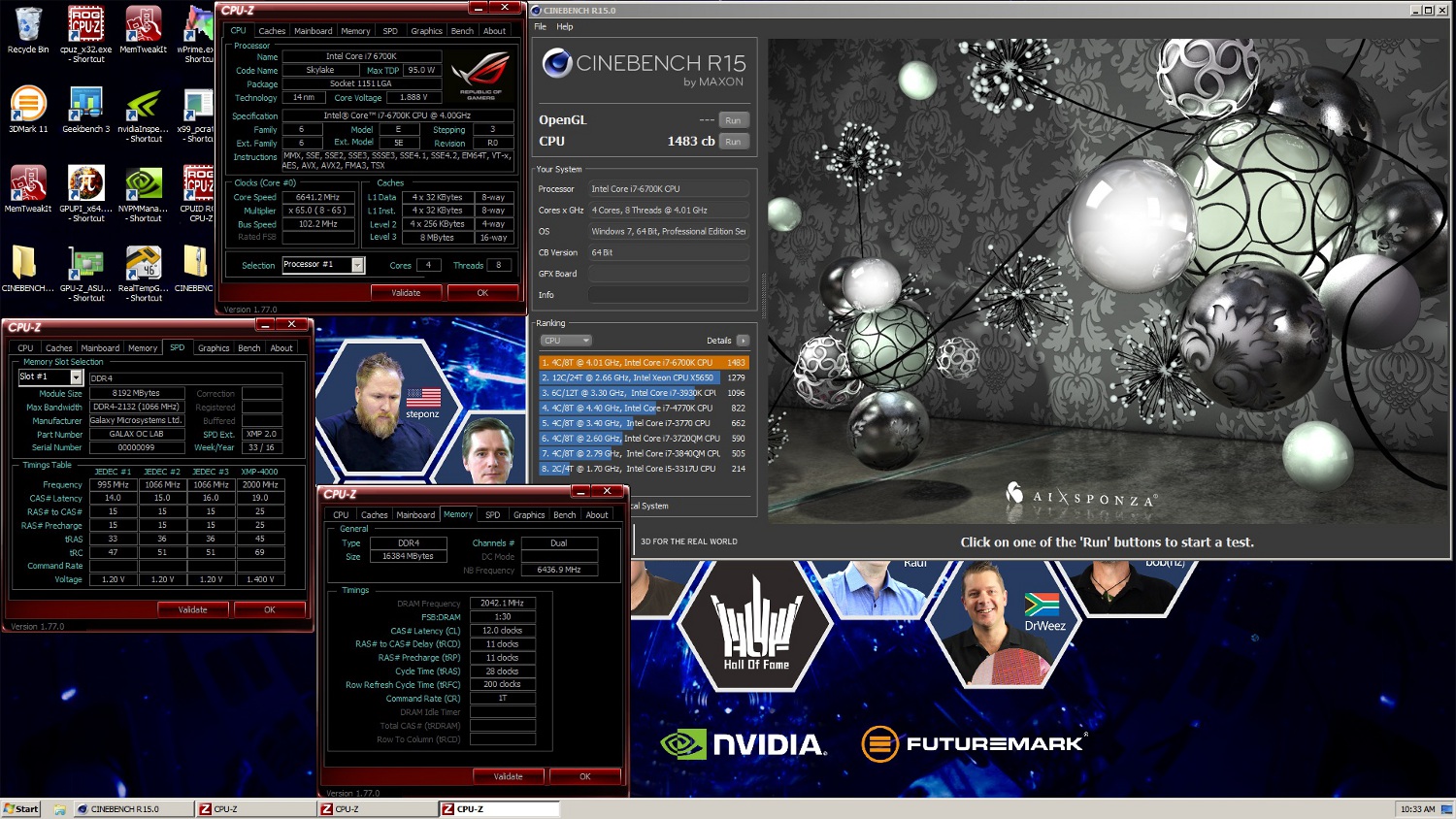Click the GFX Board field in Cinebench

[x=669, y=274]
